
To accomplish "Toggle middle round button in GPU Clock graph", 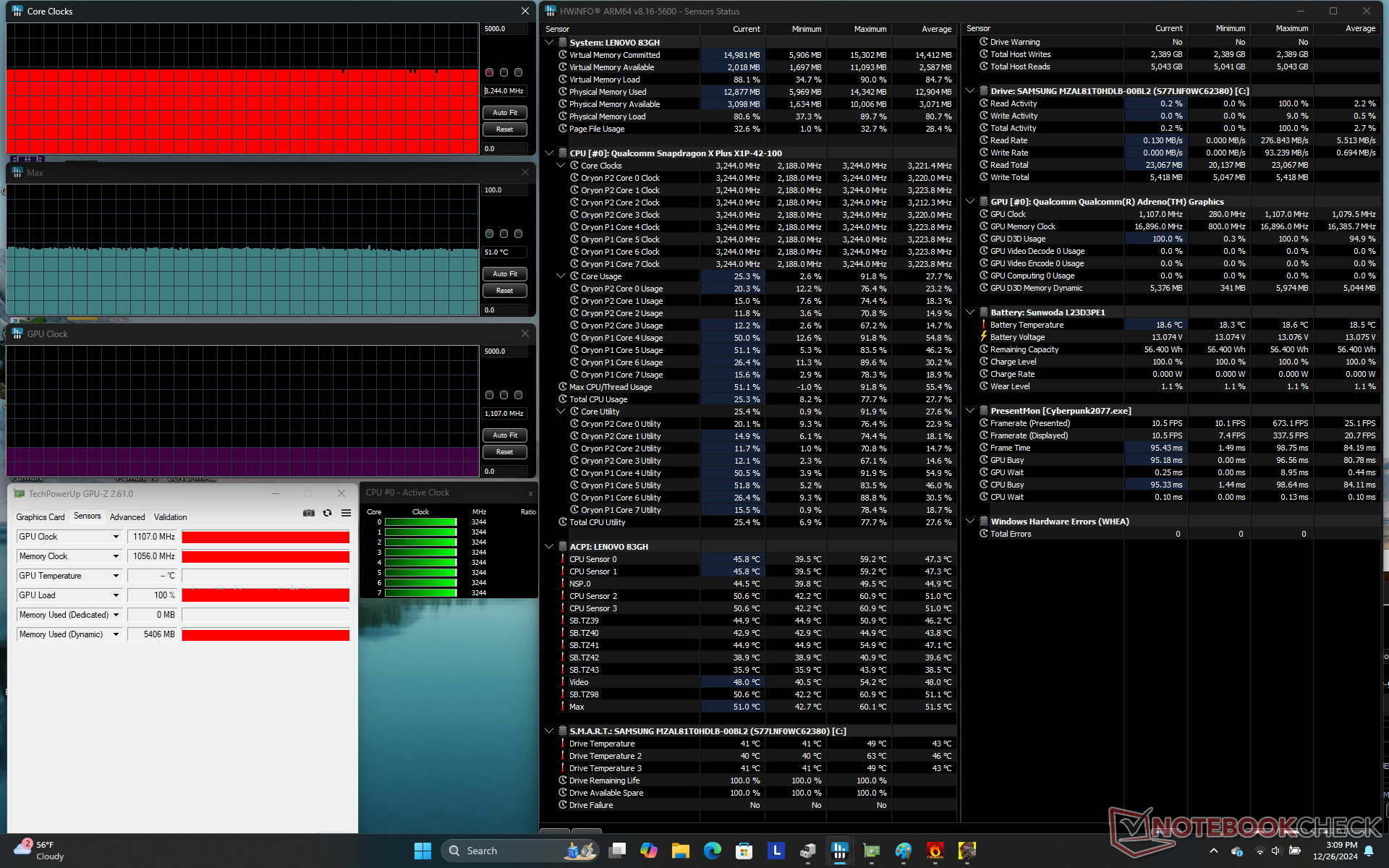I will (504, 395).
